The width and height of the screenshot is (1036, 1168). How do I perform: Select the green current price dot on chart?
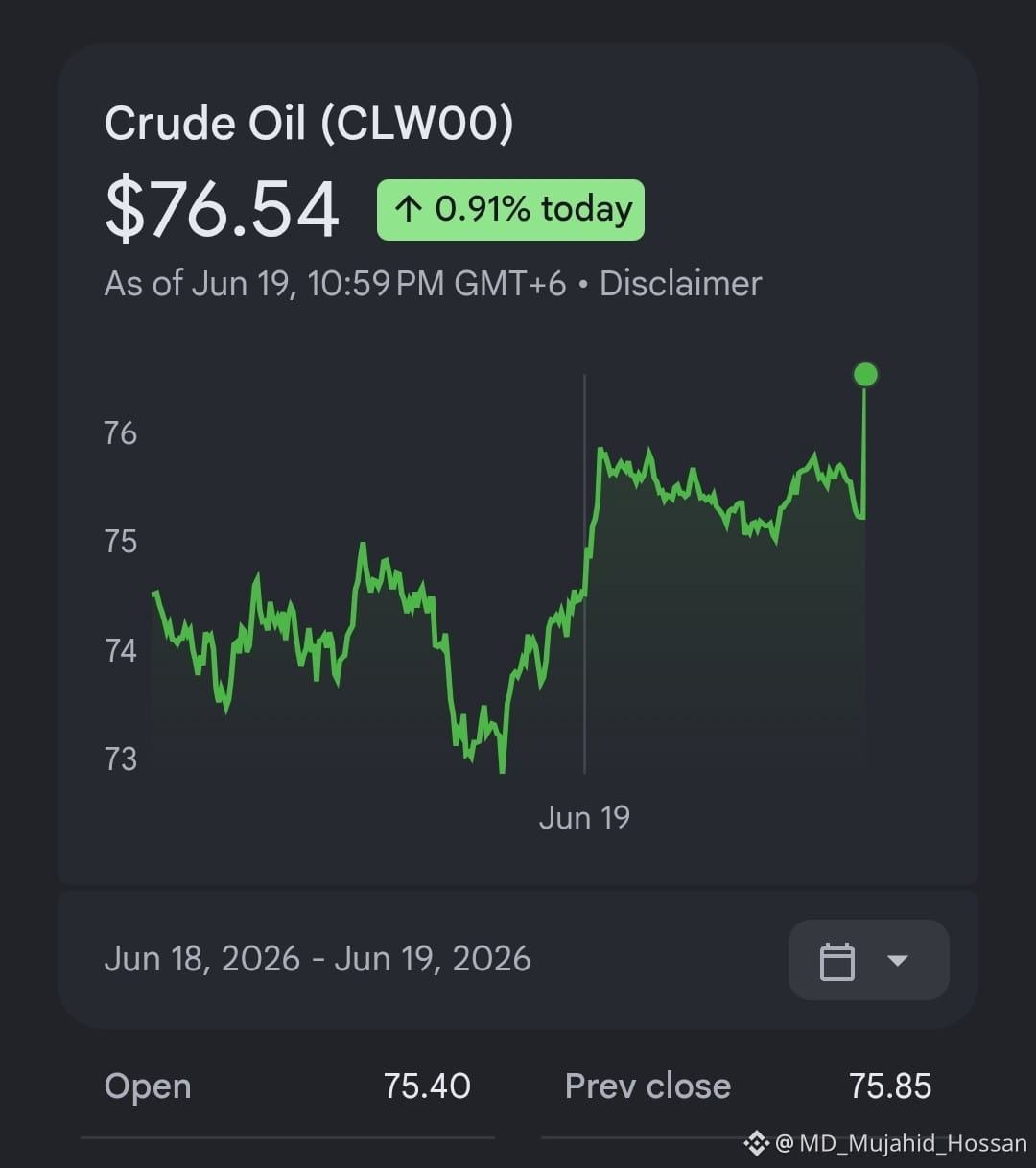pyautogui.click(x=865, y=374)
